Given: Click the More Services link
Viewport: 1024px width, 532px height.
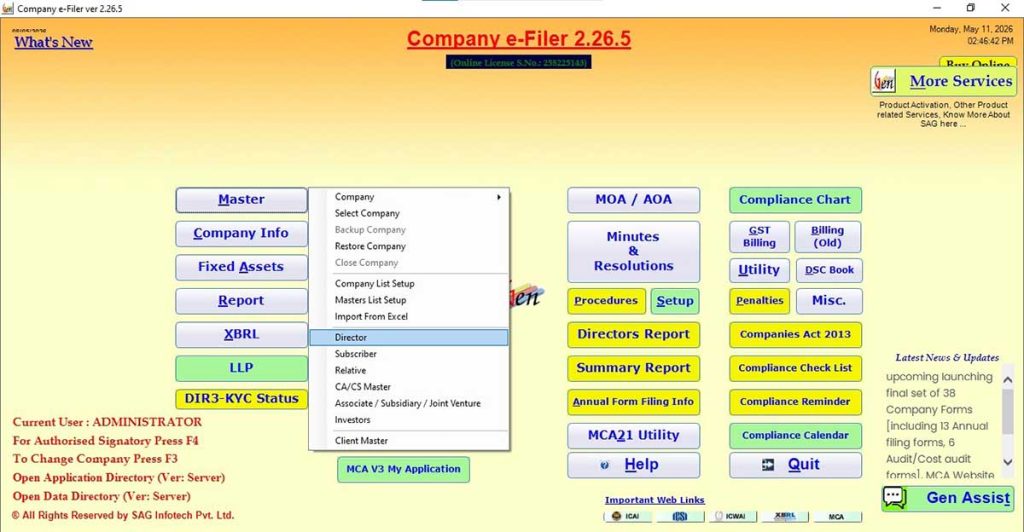Looking at the screenshot, I should tap(961, 82).
